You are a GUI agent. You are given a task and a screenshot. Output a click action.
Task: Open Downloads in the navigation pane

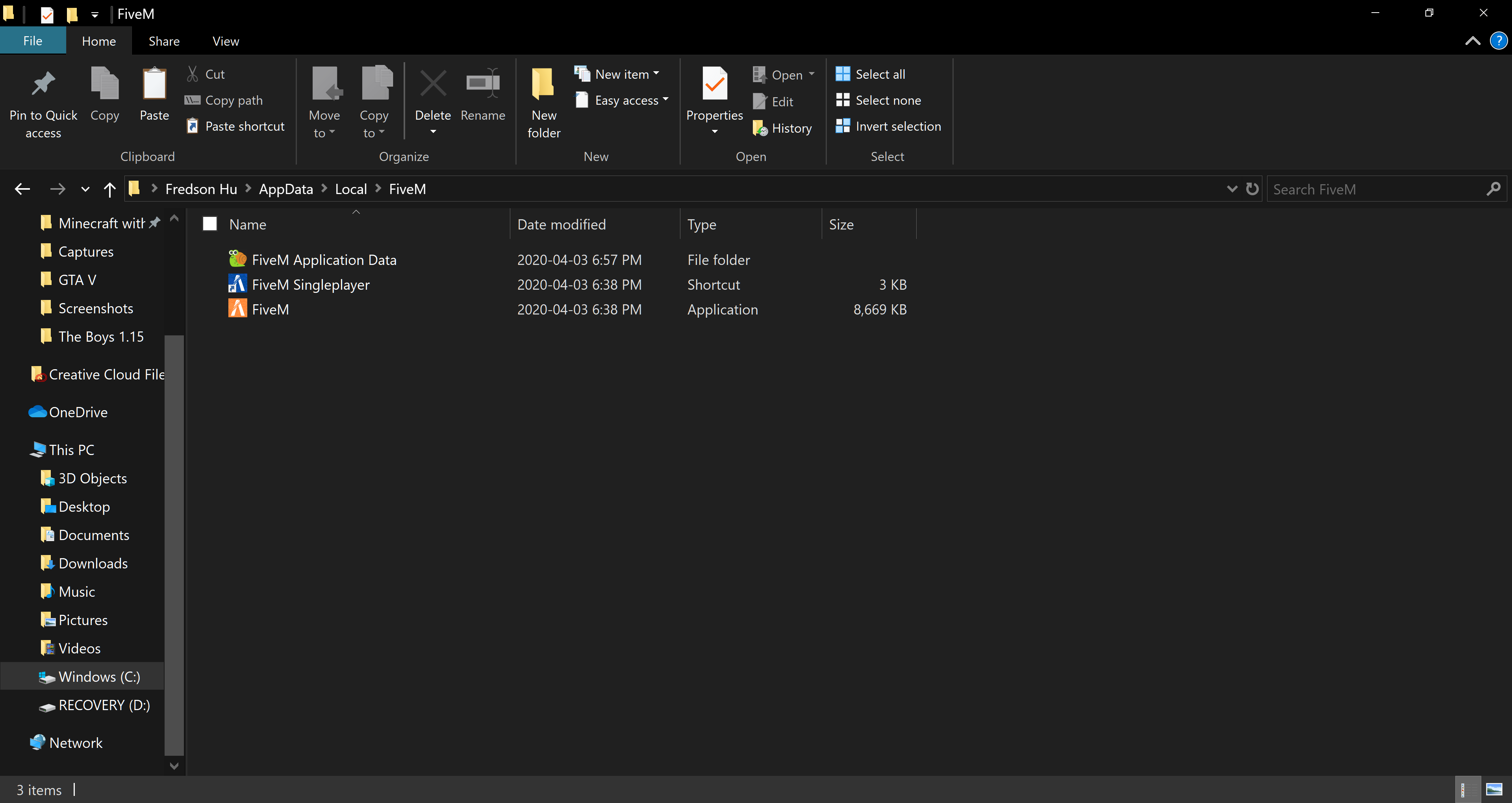(x=85, y=564)
